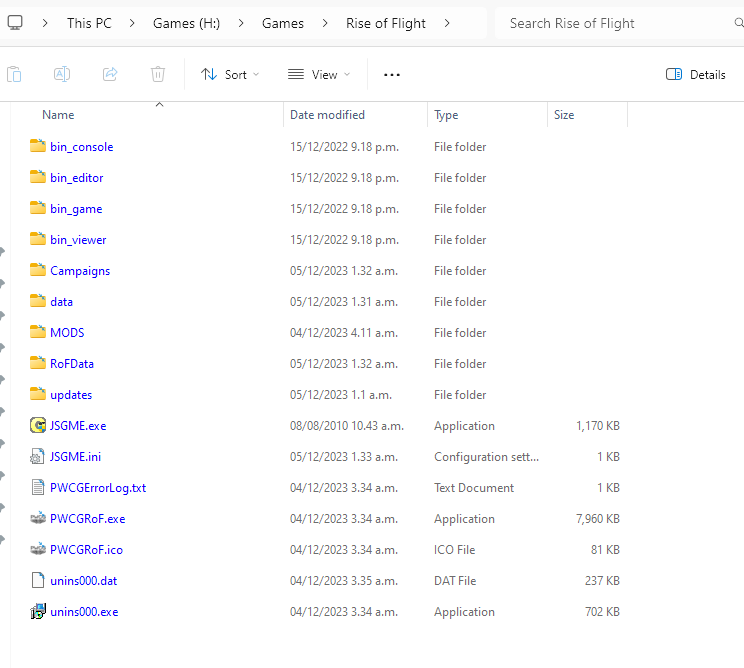Expand chevron between Games and Rise of Flight
Viewport: 744px width, 668px height.
coord(325,23)
